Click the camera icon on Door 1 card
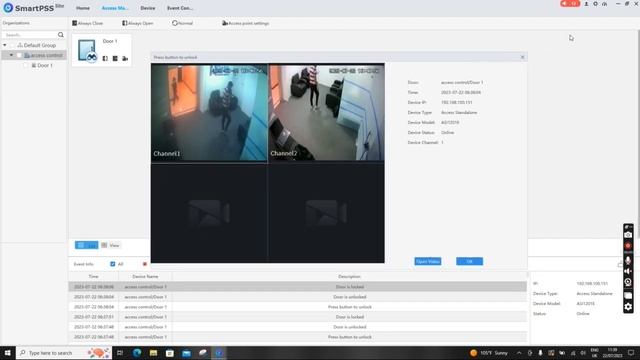Screen dimensions: 640x360 125,59
